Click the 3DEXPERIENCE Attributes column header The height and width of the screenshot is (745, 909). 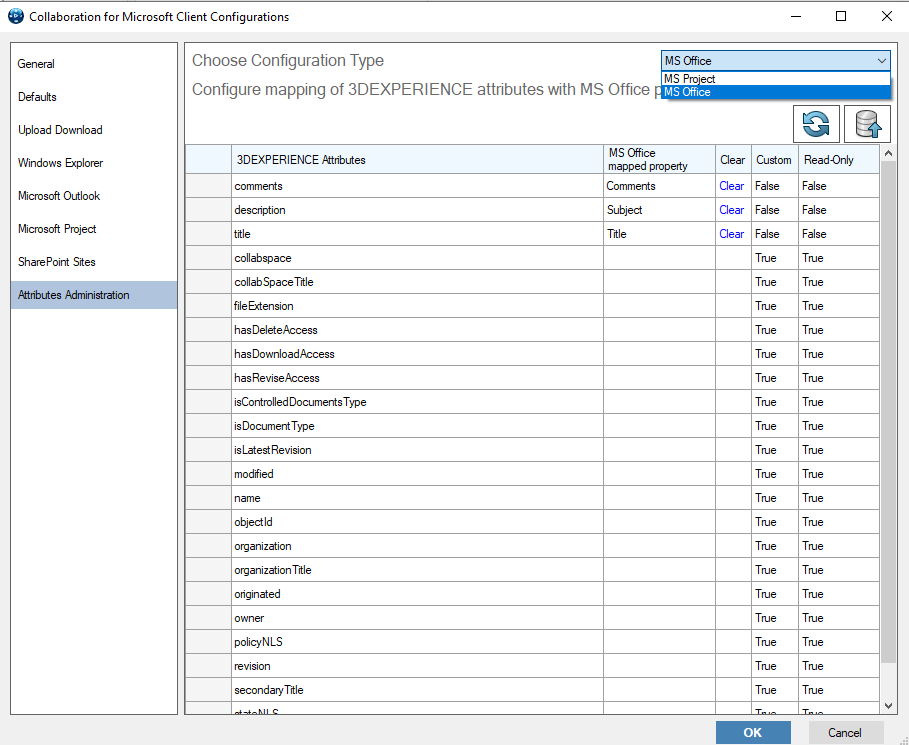(x=417, y=159)
